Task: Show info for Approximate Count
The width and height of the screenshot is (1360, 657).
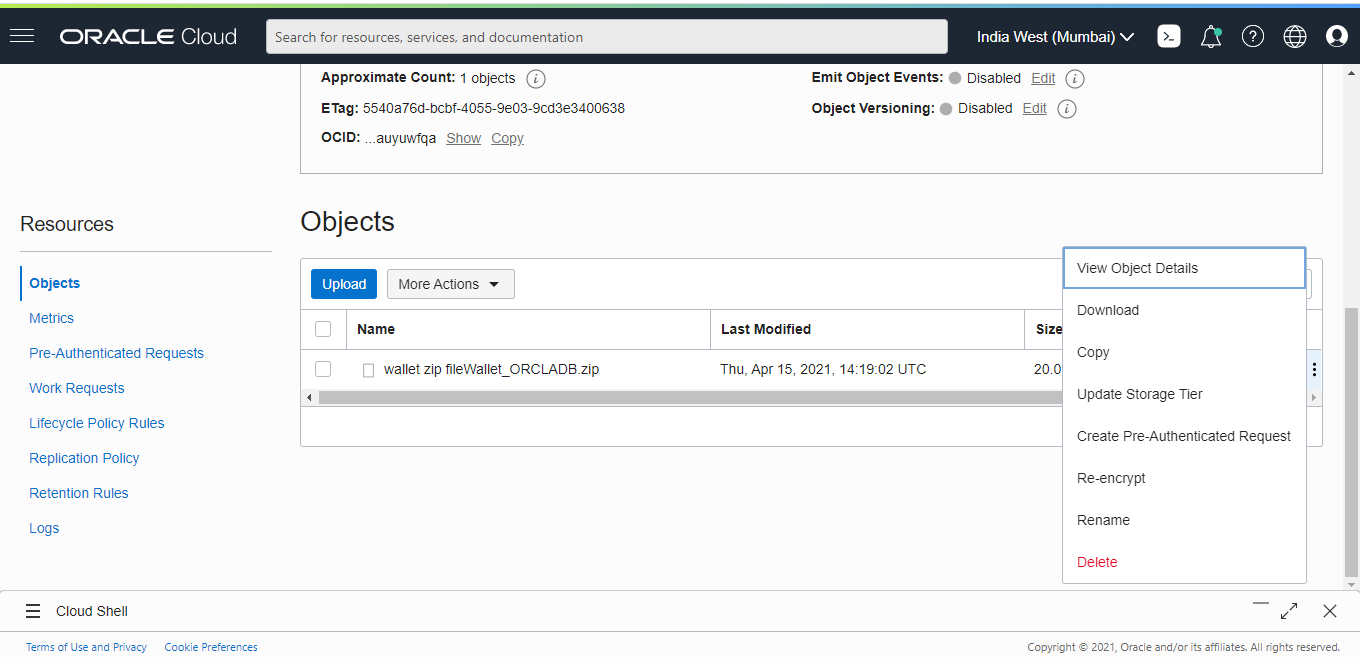Action: [x=536, y=78]
